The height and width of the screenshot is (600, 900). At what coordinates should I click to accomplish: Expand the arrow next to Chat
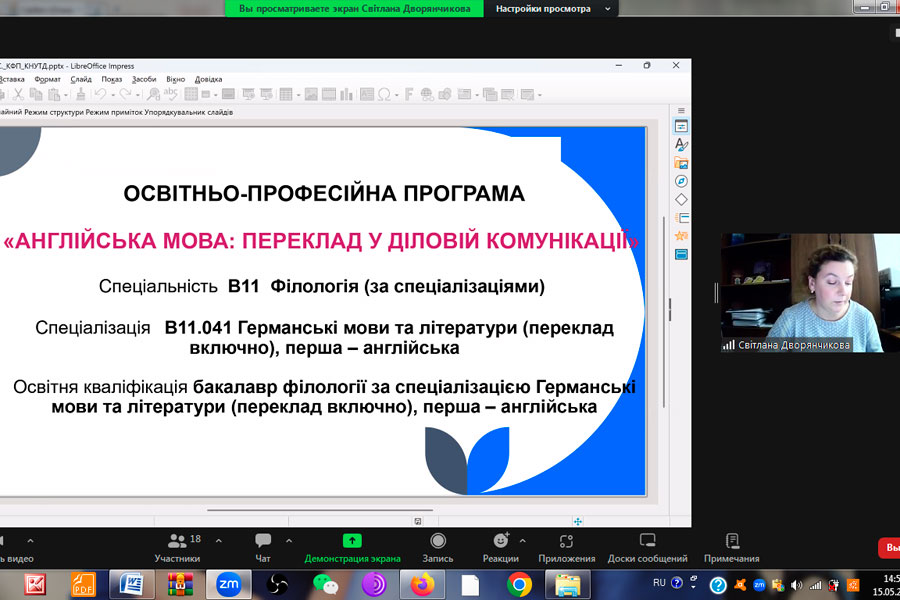[x=290, y=540]
